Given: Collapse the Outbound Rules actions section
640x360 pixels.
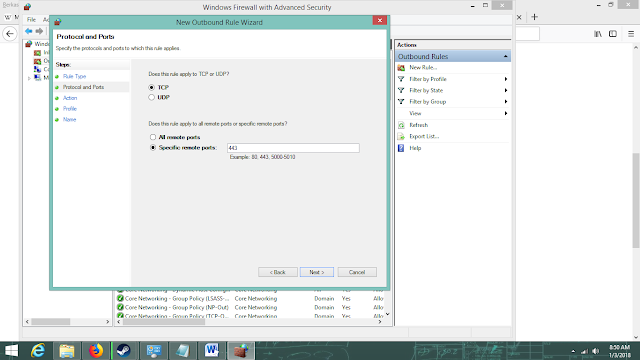Looking at the screenshot, I should [x=505, y=56].
